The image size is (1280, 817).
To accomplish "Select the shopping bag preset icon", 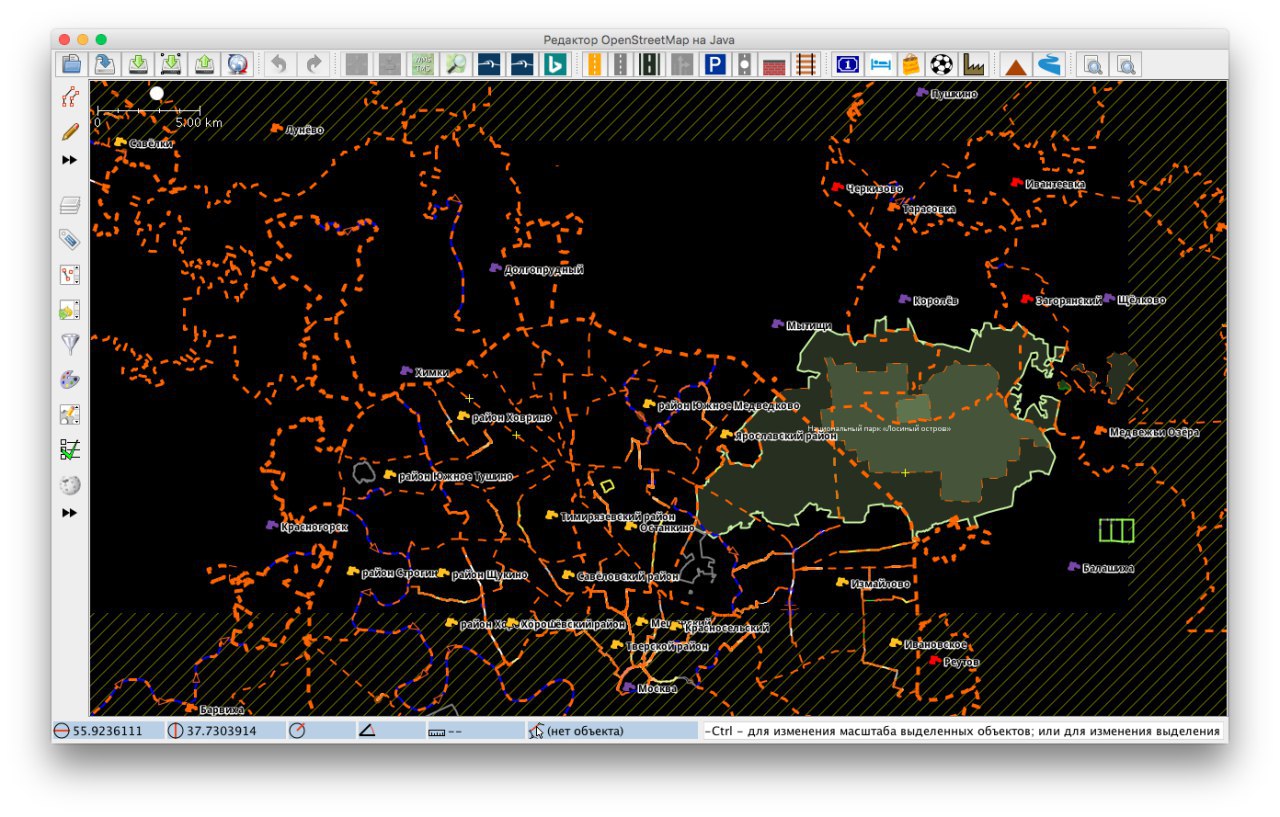I will [x=910, y=65].
